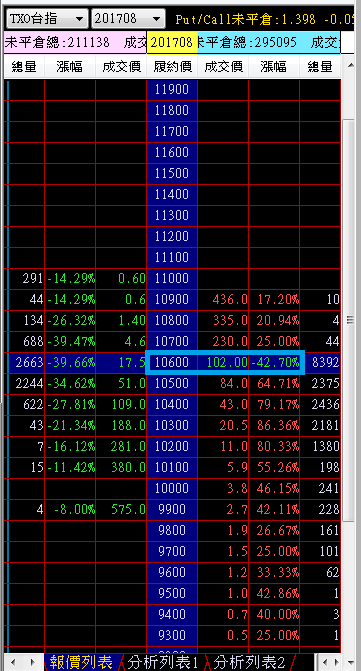The image size is (361, 671).
Task: Open the 201708 contract month dropdown
Action: (128, 19)
